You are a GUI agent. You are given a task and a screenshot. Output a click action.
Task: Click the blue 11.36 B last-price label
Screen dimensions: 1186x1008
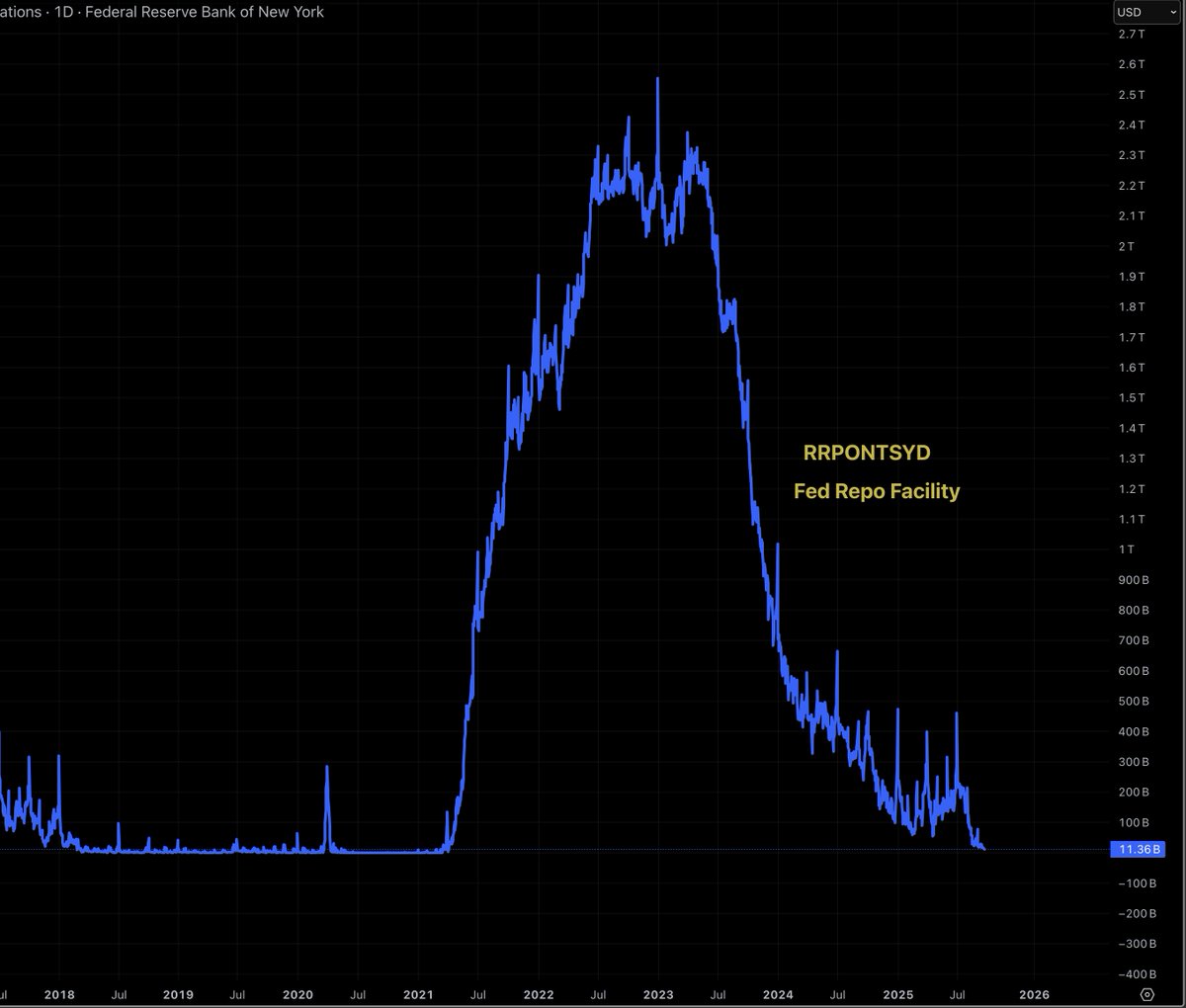1138,849
